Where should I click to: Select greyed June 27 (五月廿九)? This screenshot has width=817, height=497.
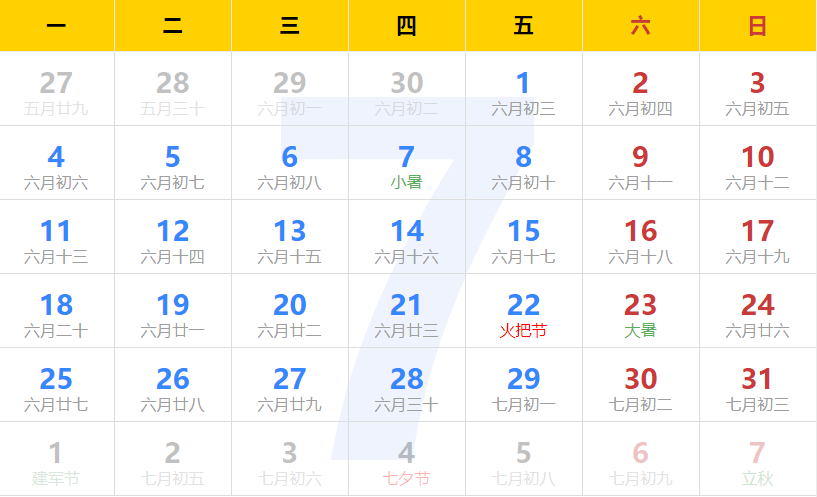click(56, 89)
